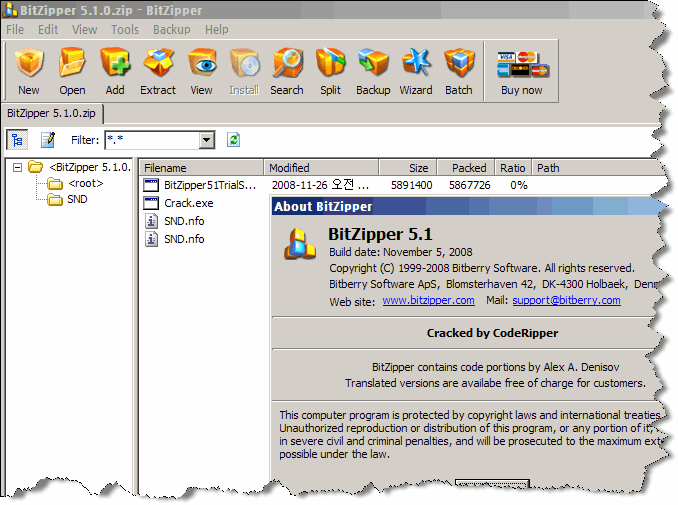The width and height of the screenshot is (678, 505).
Task: Click the BitZipper app icon in title bar
Action: click(10, 10)
